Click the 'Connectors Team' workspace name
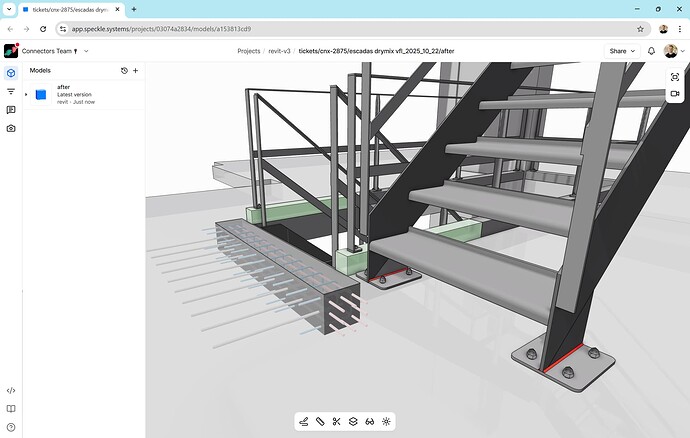This screenshot has width=690, height=438. coord(47,51)
